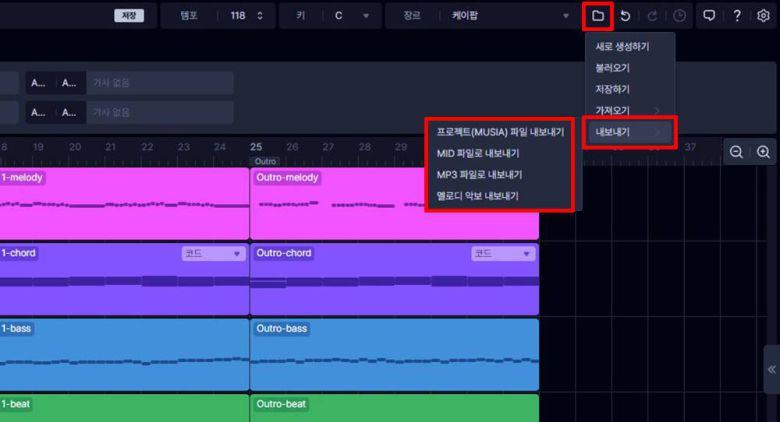The width and height of the screenshot is (780, 422).
Task: Click the second row lyrics field 가사 없음
Action: 159,112
